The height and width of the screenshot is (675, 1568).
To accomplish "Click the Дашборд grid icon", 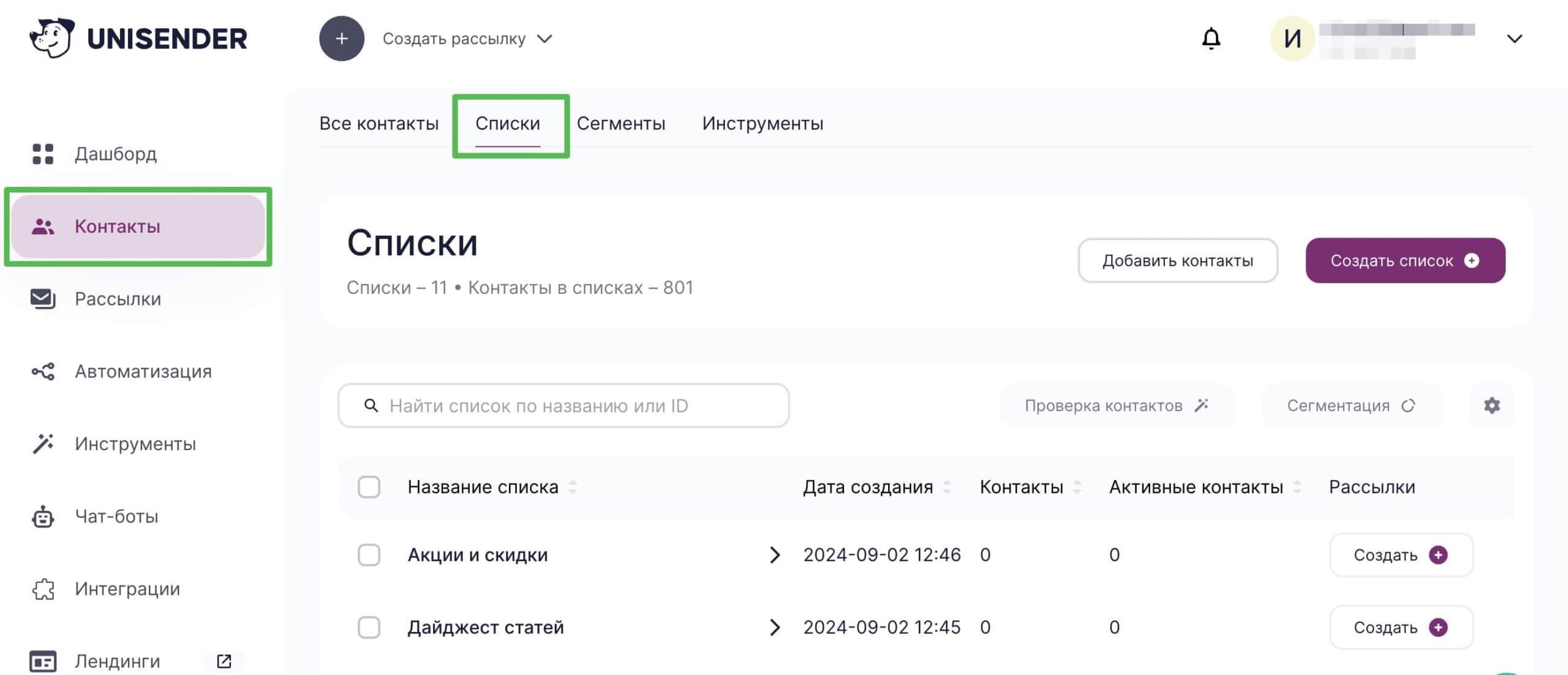I will [43, 154].
